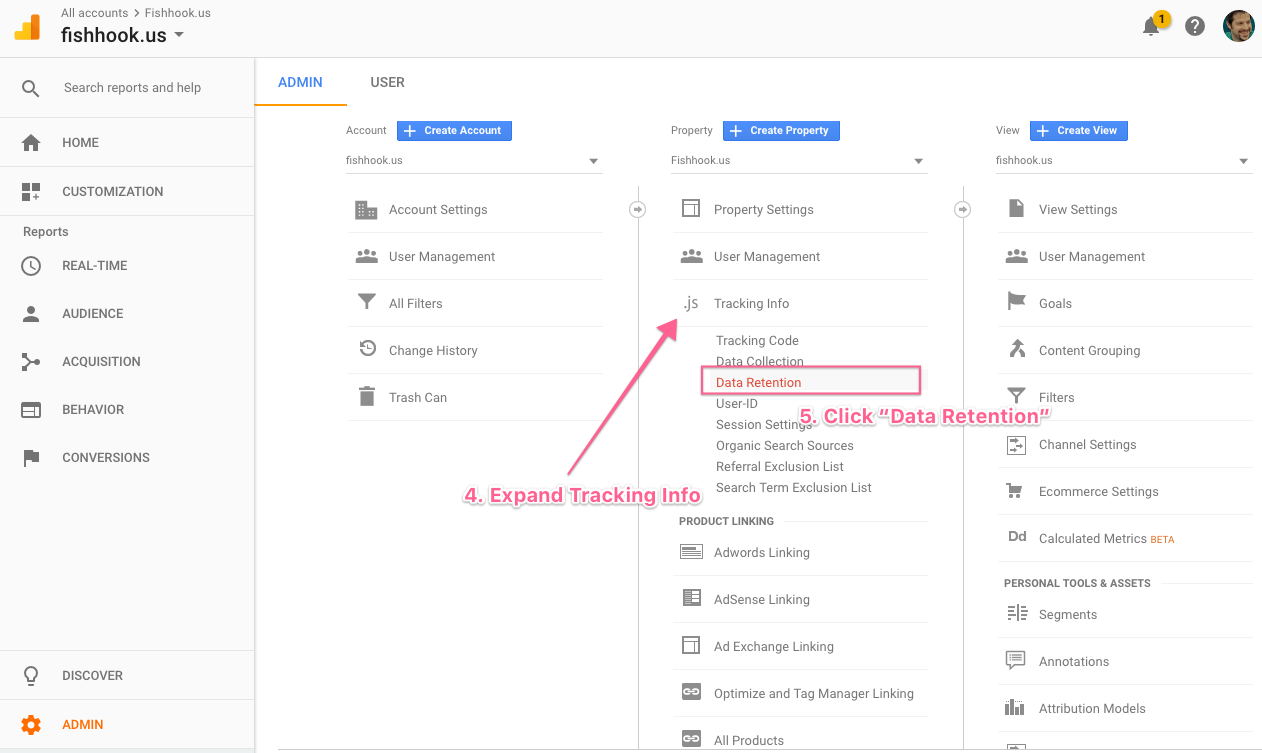Image resolution: width=1262 pixels, height=753 pixels.
Task: Click the Session Settings link
Action: 764,424
